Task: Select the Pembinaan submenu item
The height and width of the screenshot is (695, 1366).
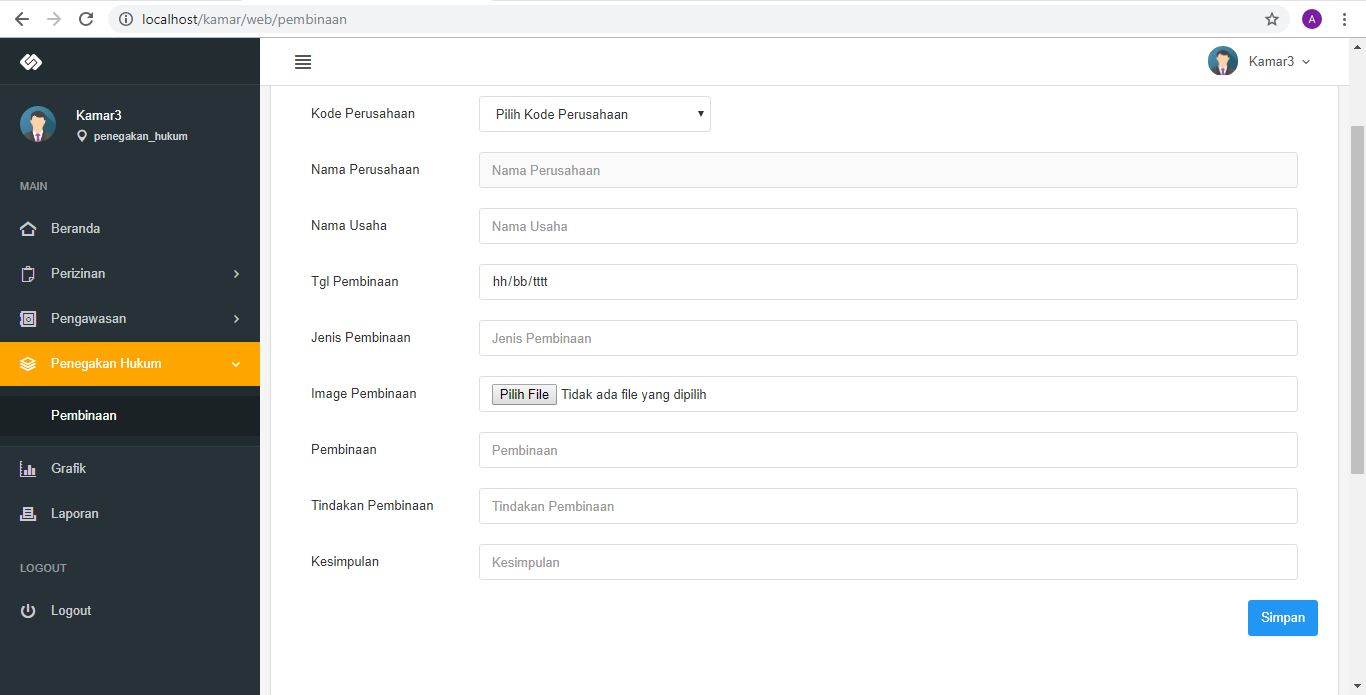Action: point(84,415)
